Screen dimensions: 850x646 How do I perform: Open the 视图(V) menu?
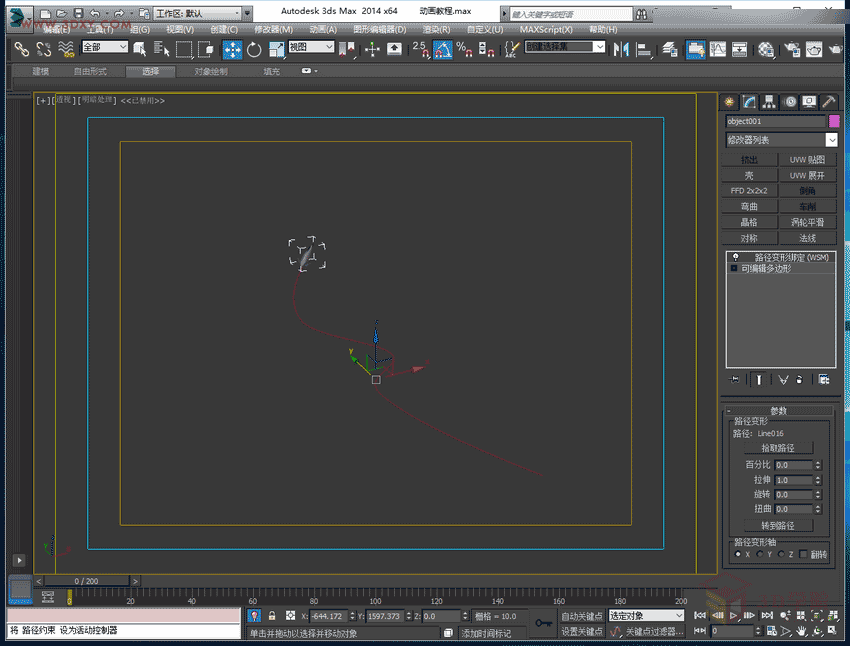(x=179, y=29)
